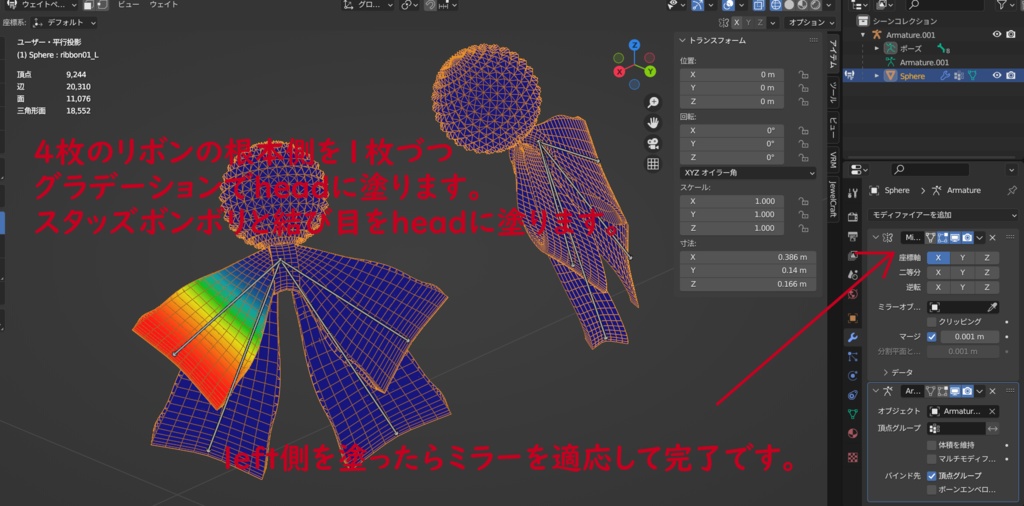Enable the クリッピング checkbox
The height and width of the screenshot is (506, 1024).
(x=931, y=322)
